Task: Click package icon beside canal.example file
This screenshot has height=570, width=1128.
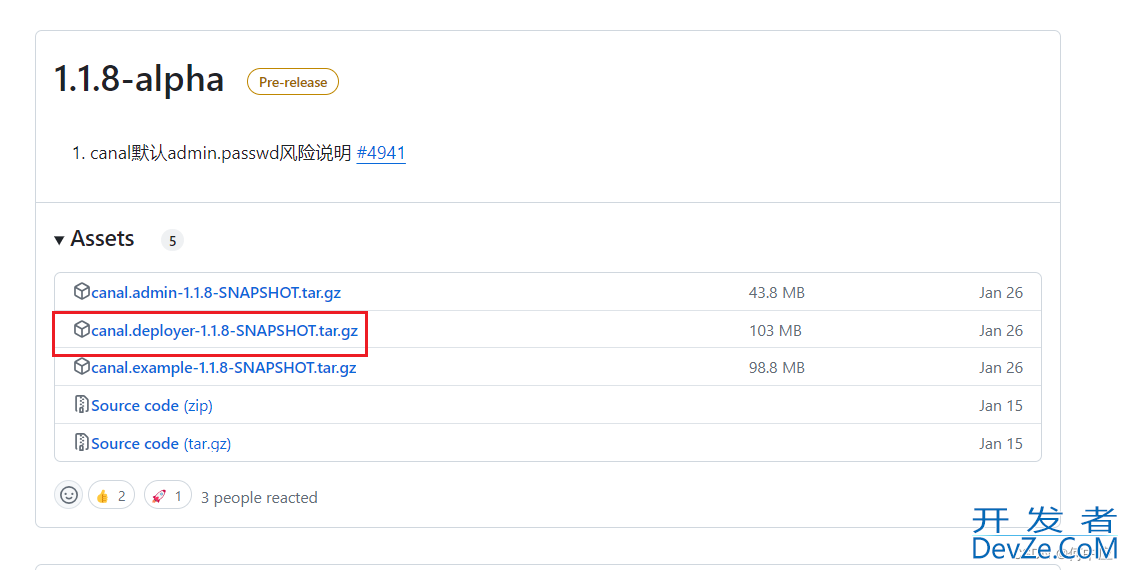Action: point(81,366)
